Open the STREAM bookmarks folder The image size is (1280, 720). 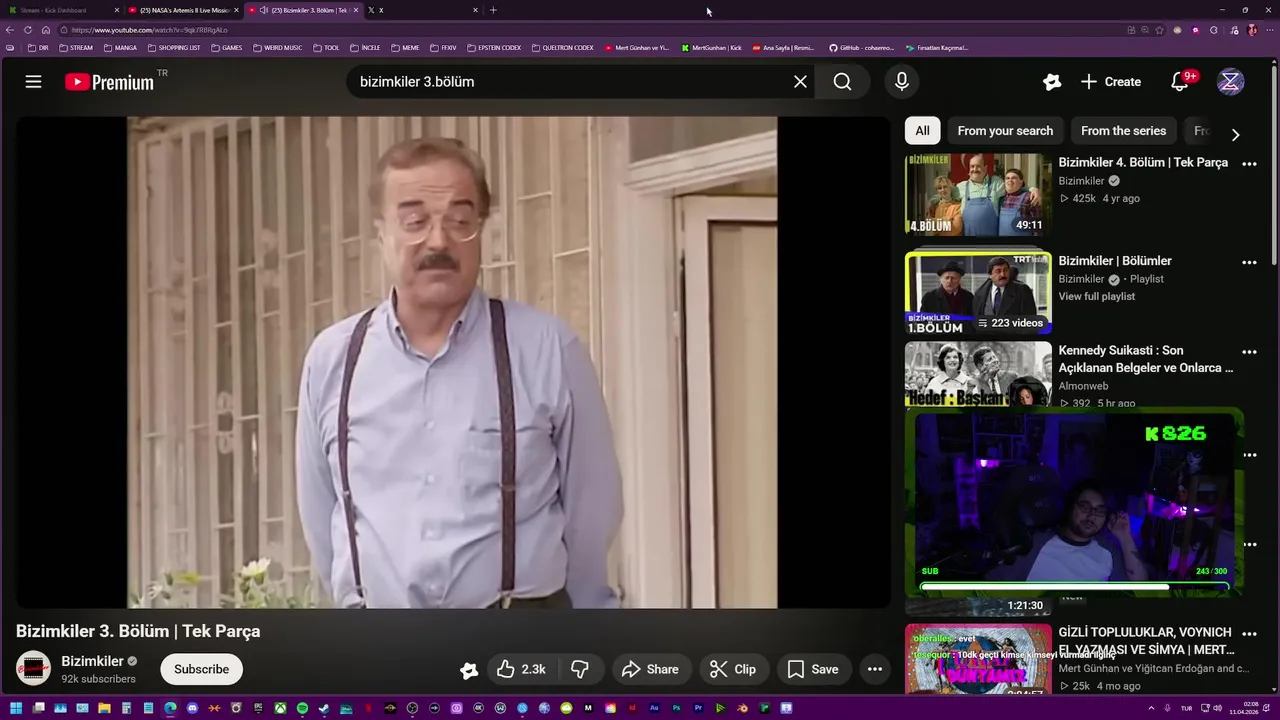pyautogui.click(x=76, y=47)
